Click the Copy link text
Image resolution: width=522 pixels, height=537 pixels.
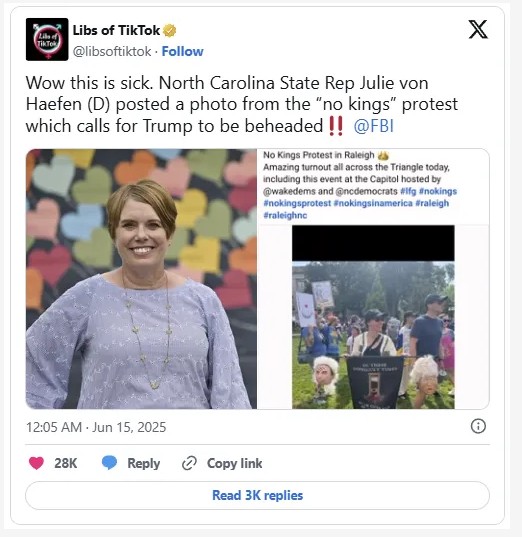point(235,463)
